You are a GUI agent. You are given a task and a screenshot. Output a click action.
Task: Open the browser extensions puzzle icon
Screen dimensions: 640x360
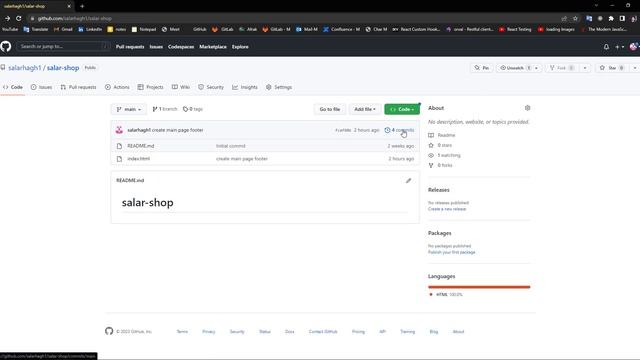click(x=611, y=18)
